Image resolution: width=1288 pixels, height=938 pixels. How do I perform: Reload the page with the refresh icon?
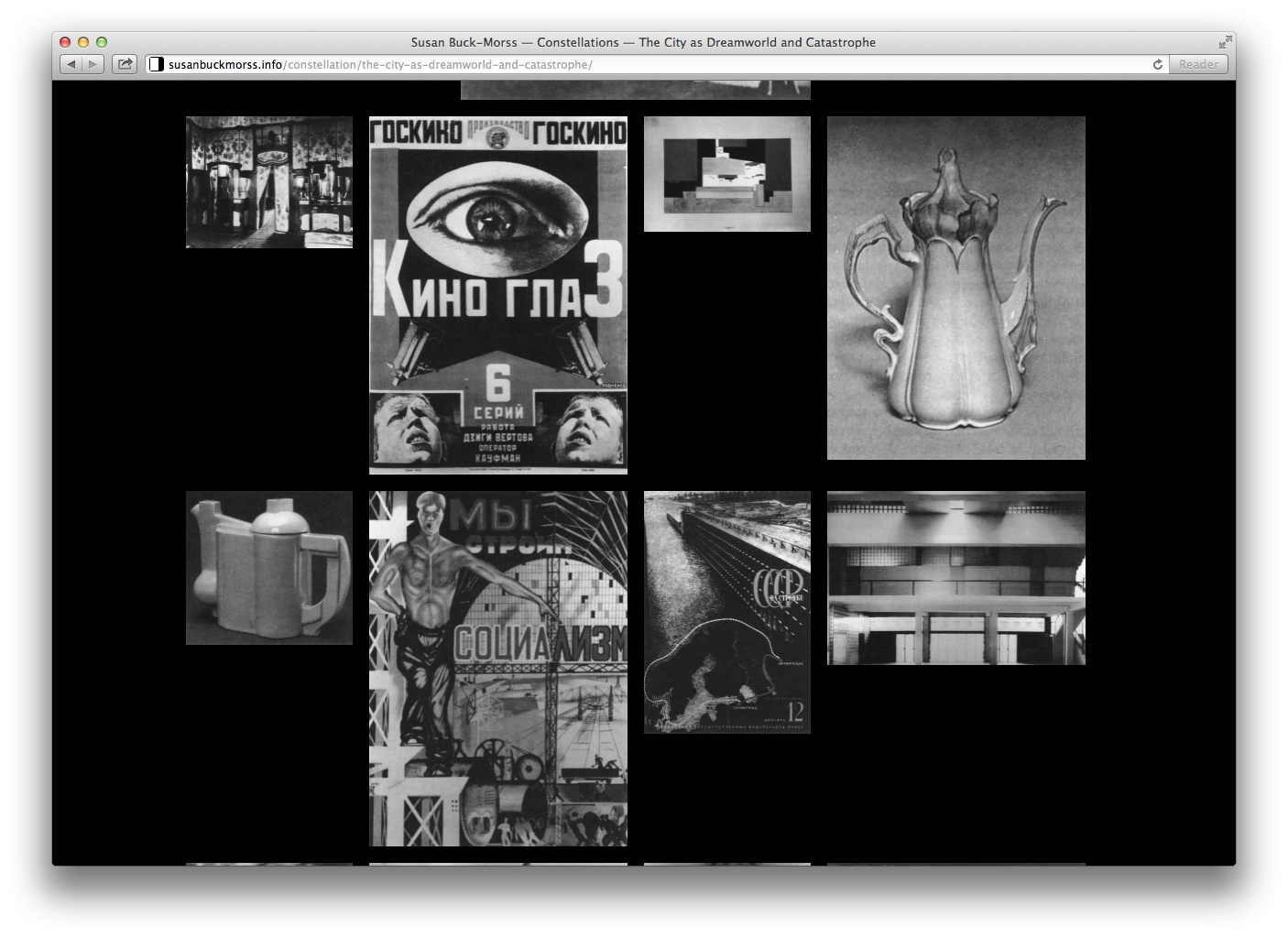[1158, 64]
